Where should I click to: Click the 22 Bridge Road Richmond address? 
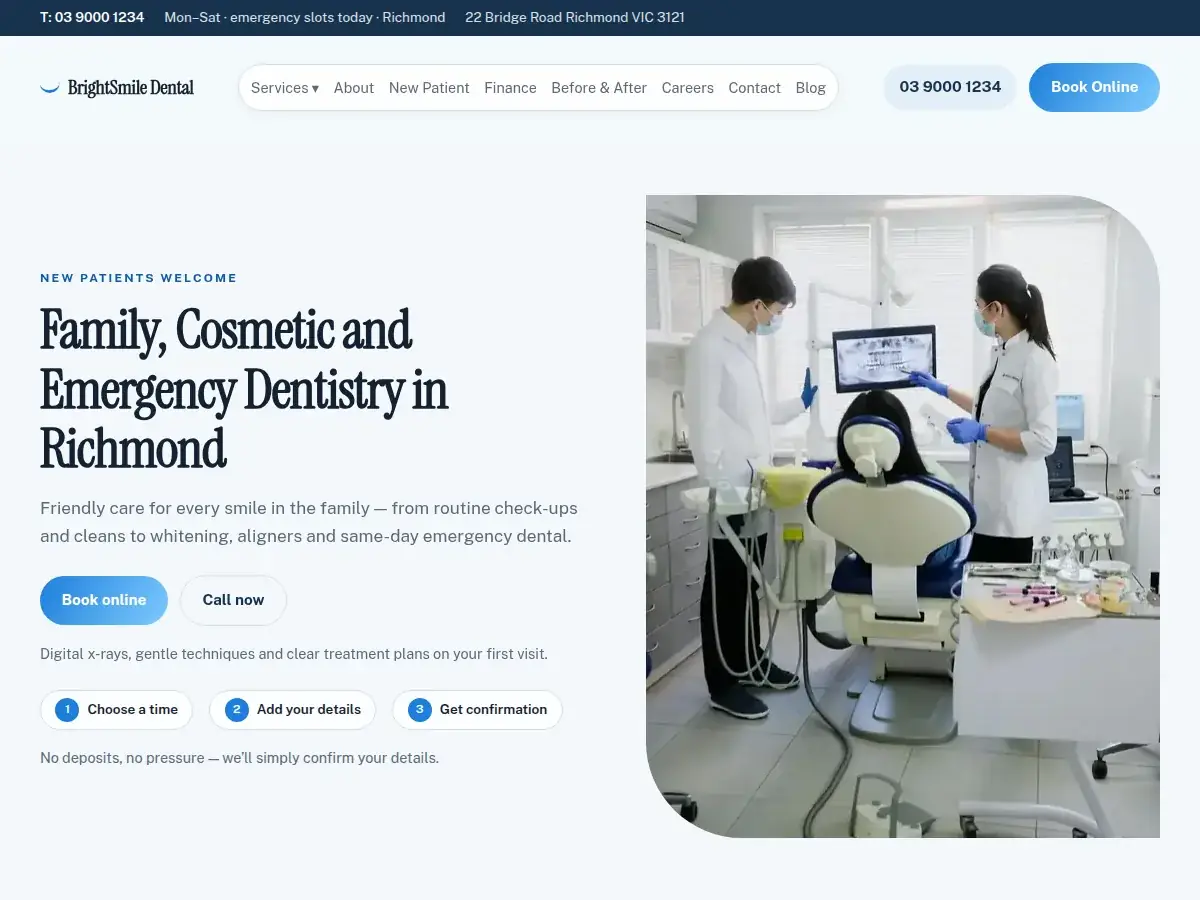click(x=575, y=17)
